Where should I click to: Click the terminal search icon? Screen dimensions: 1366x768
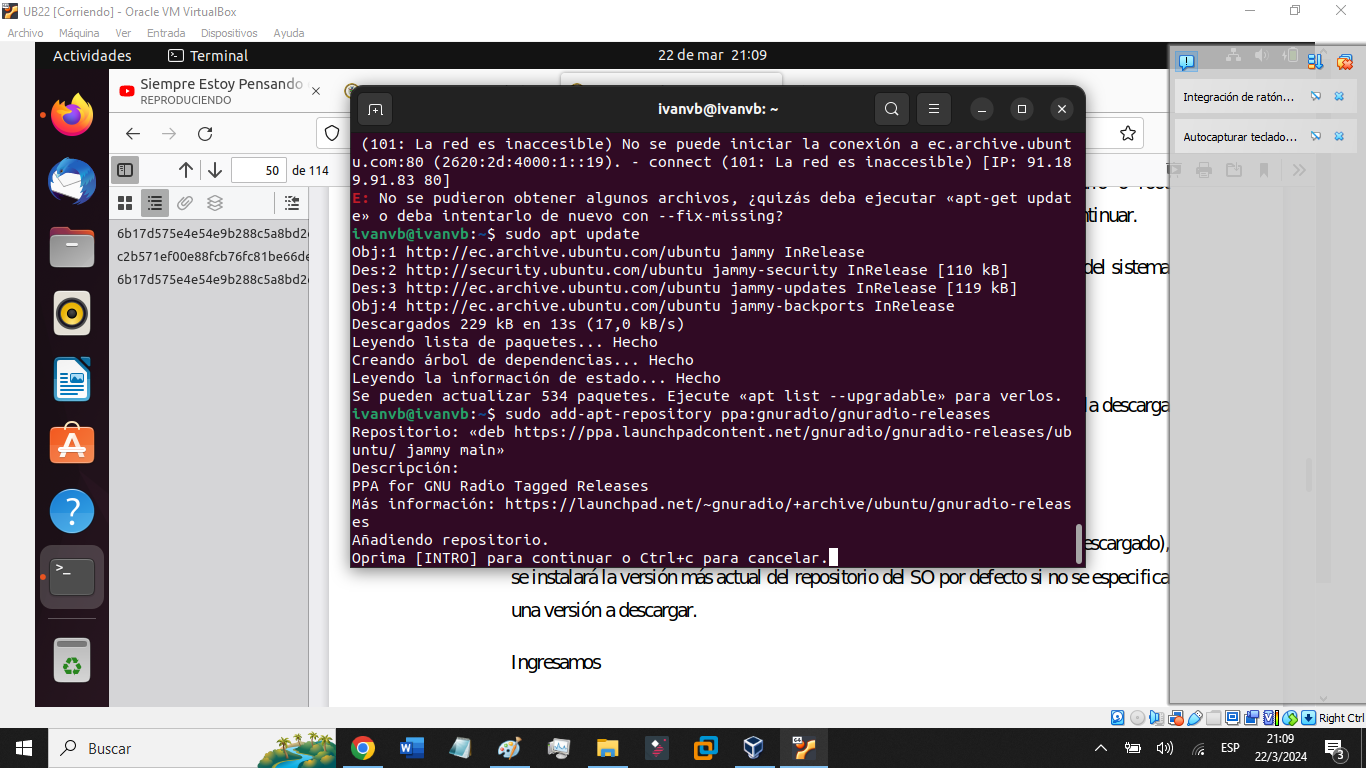(892, 109)
